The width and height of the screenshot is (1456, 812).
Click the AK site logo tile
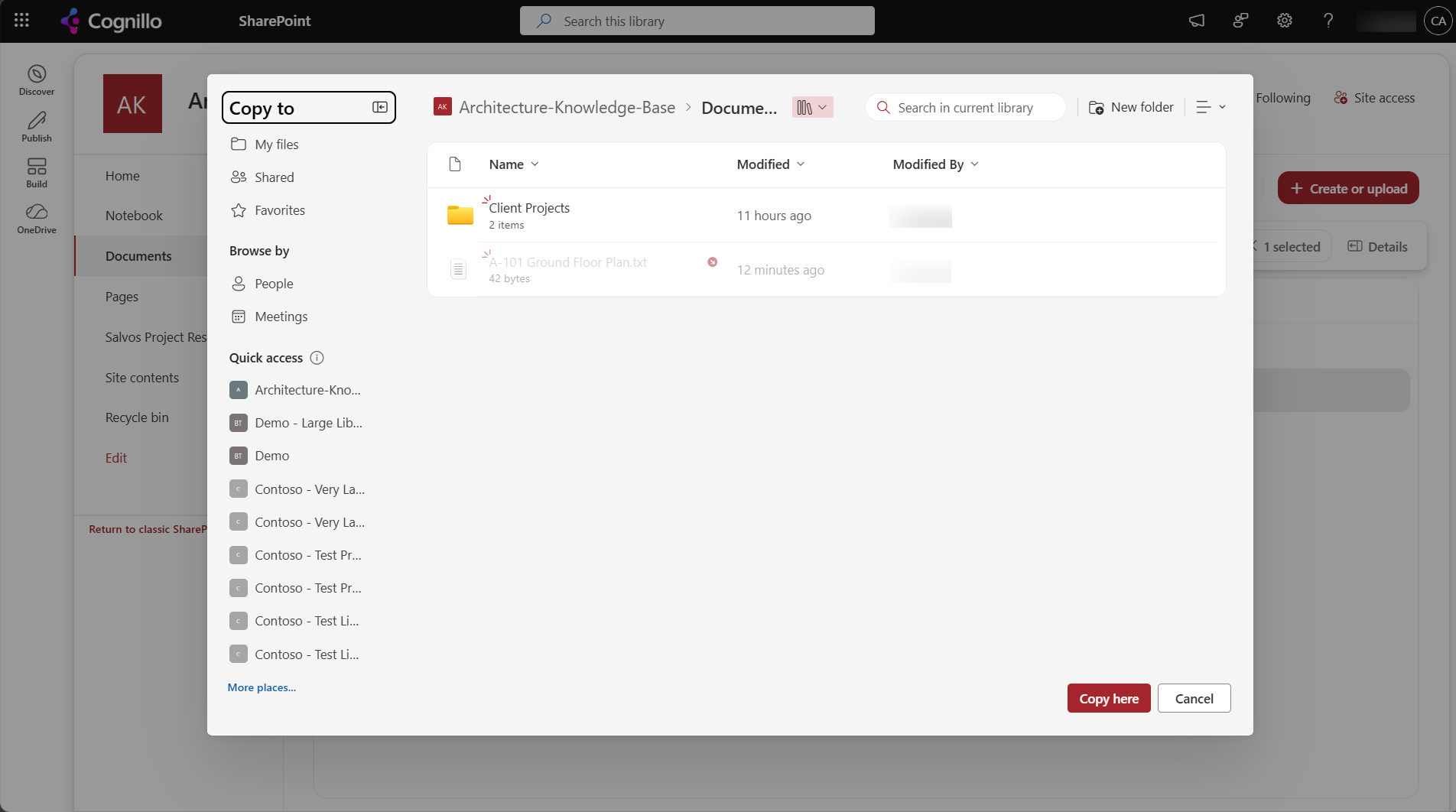[132, 103]
